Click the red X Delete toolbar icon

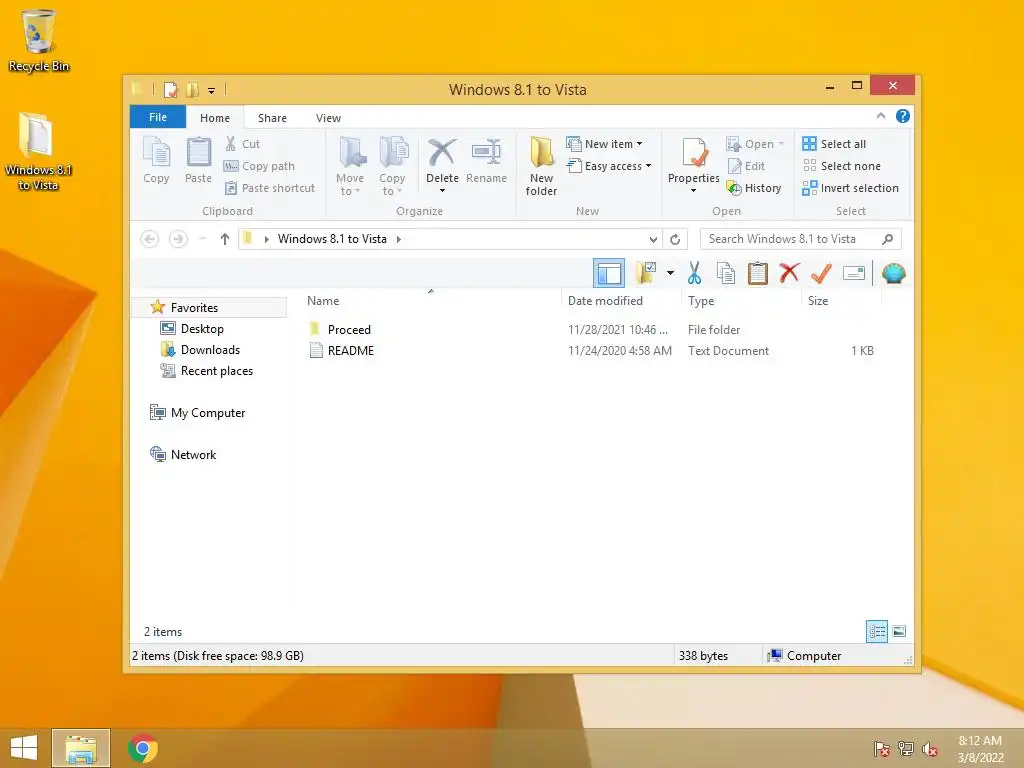point(790,274)
